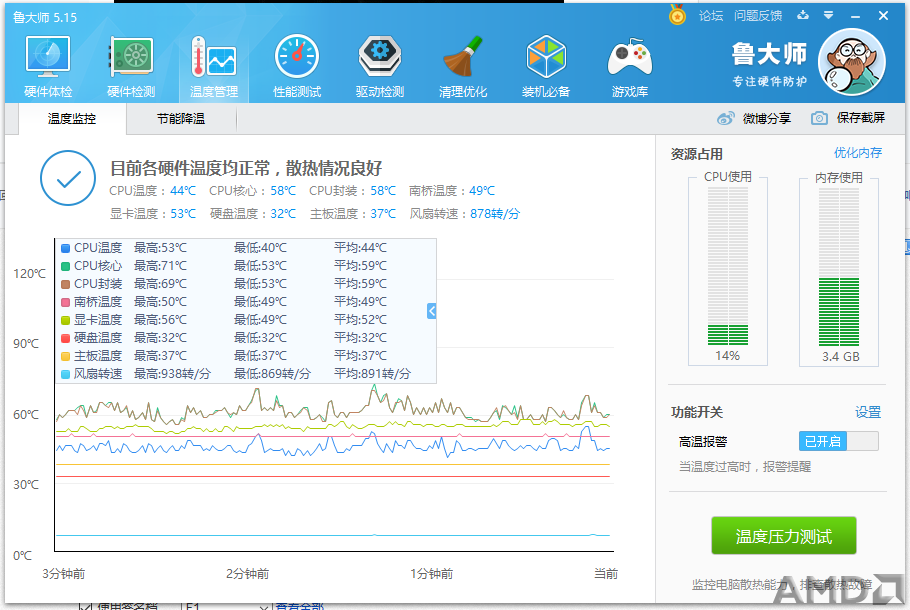The height and width of the screenshot is (610, 910).
Task: Toggle the 硬盘温度 red legend swatch
Action: 66,338
